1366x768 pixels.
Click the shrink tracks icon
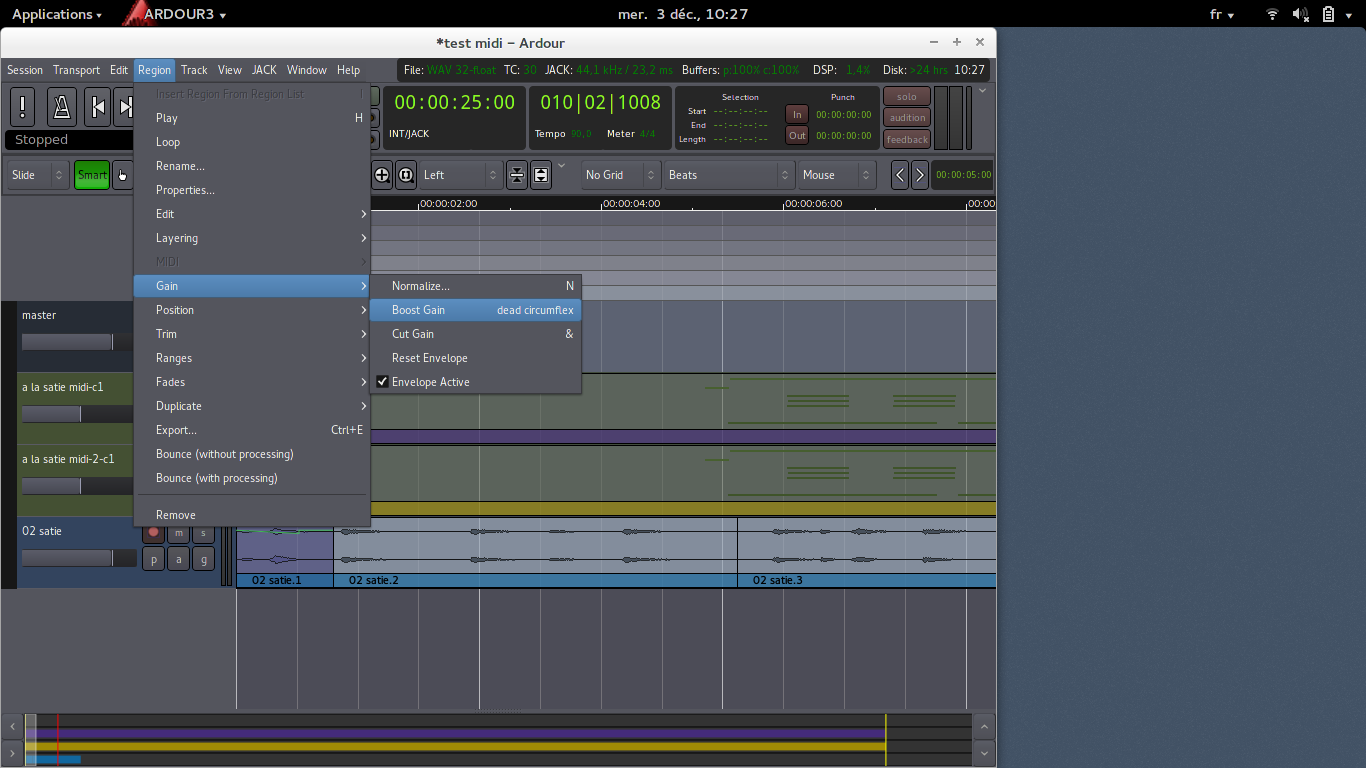516,175
